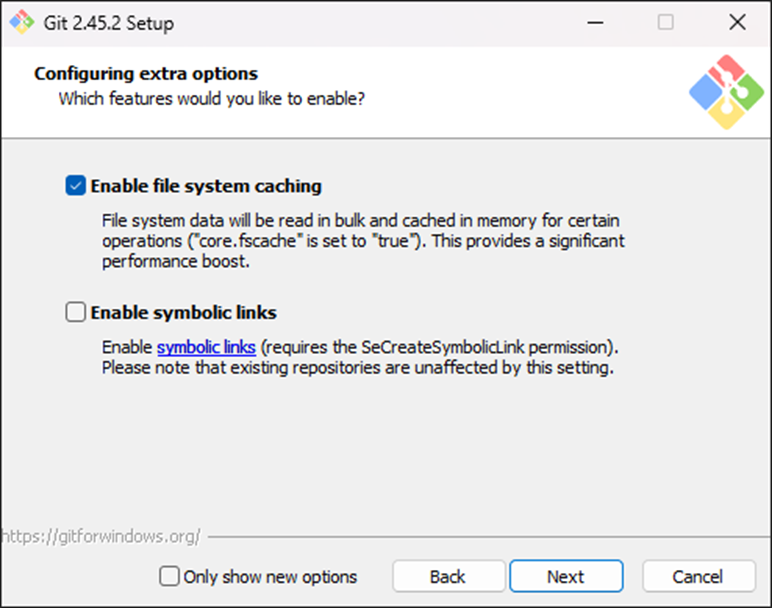Viewport: 772px width, 608px height.
Task: Click the 'Only show new options' label
Action: coord(270,576)
